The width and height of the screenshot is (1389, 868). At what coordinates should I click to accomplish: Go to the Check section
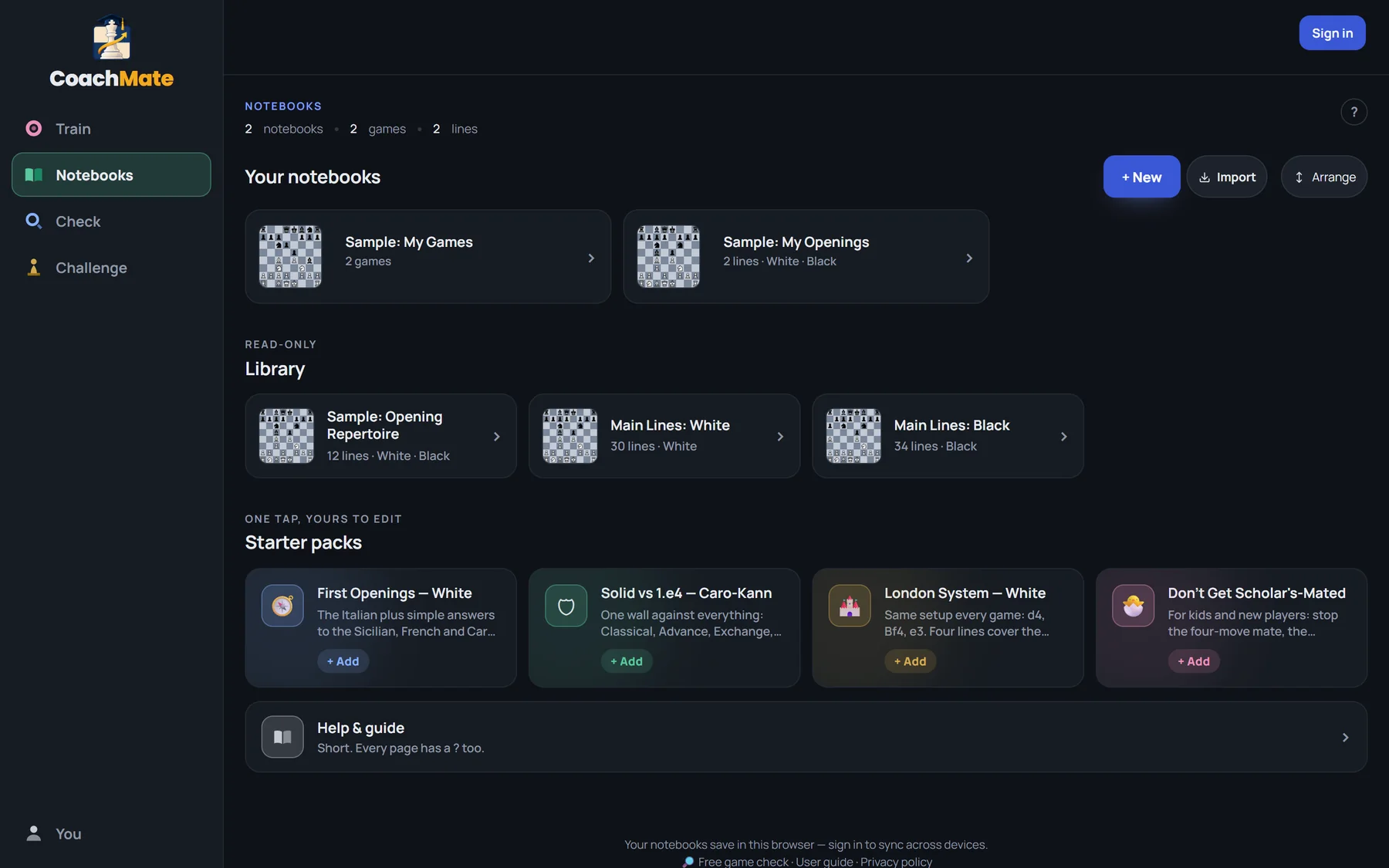pos(111,221)
